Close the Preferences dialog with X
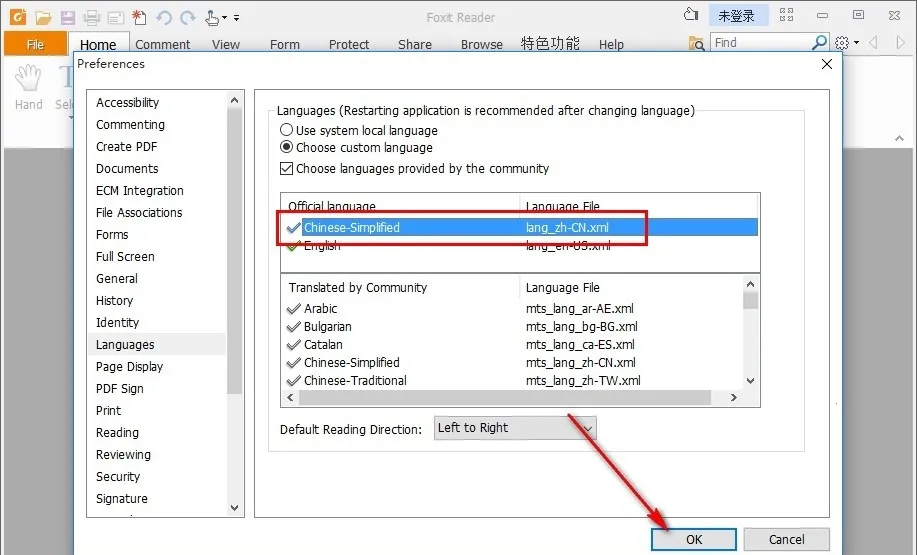The width and height of the screenshot is (917, 555). 827,64
